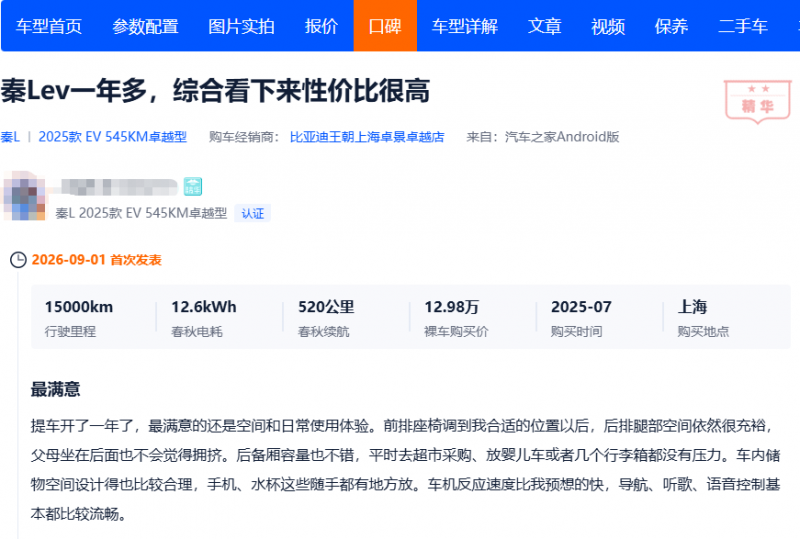Open the 车型详解 tab
The height and width of the screenshot is (539, 800).
[465, 26]
